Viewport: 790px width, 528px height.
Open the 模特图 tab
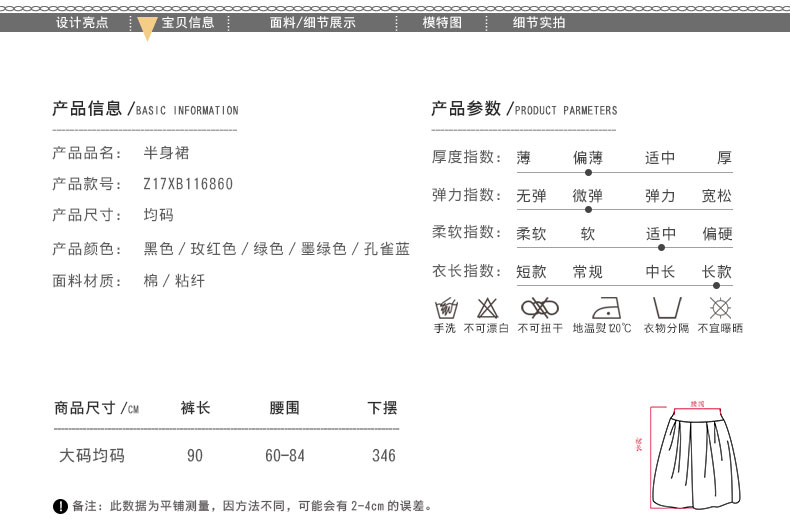point(442,22)
